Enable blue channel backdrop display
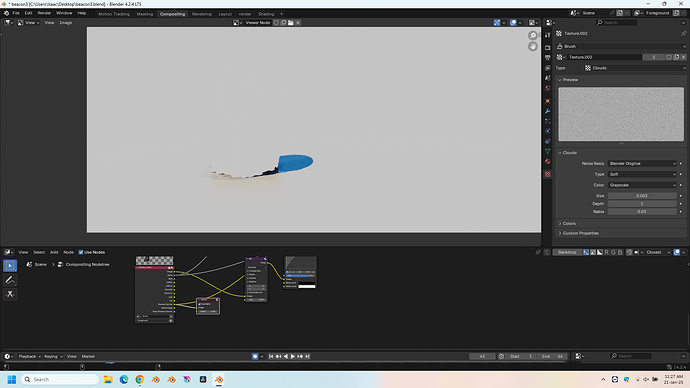The width and height of the screenshot is (690, 388). 620,253
